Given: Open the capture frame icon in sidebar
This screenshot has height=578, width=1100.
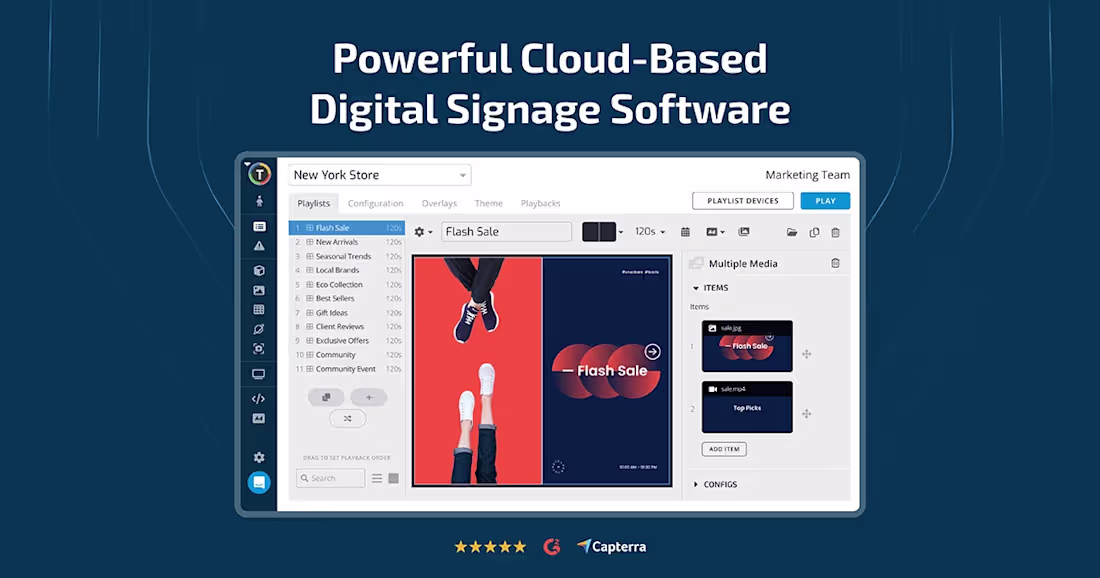Looking at the screenshot, I should [259, 349].
